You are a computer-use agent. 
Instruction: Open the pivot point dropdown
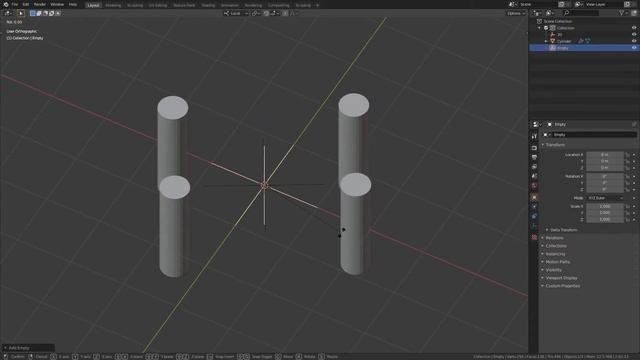(256, 13)
